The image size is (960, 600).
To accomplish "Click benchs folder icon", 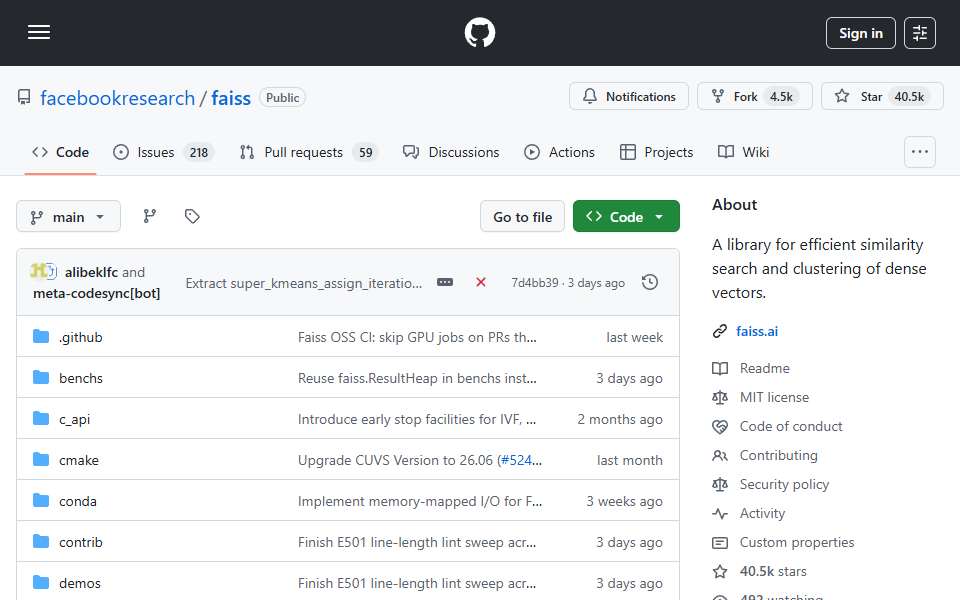I will click(x=41, y=378).
